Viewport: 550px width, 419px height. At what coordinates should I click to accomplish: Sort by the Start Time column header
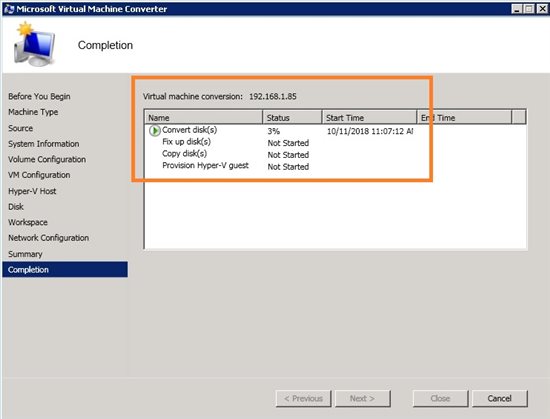(x=369, y=117)
